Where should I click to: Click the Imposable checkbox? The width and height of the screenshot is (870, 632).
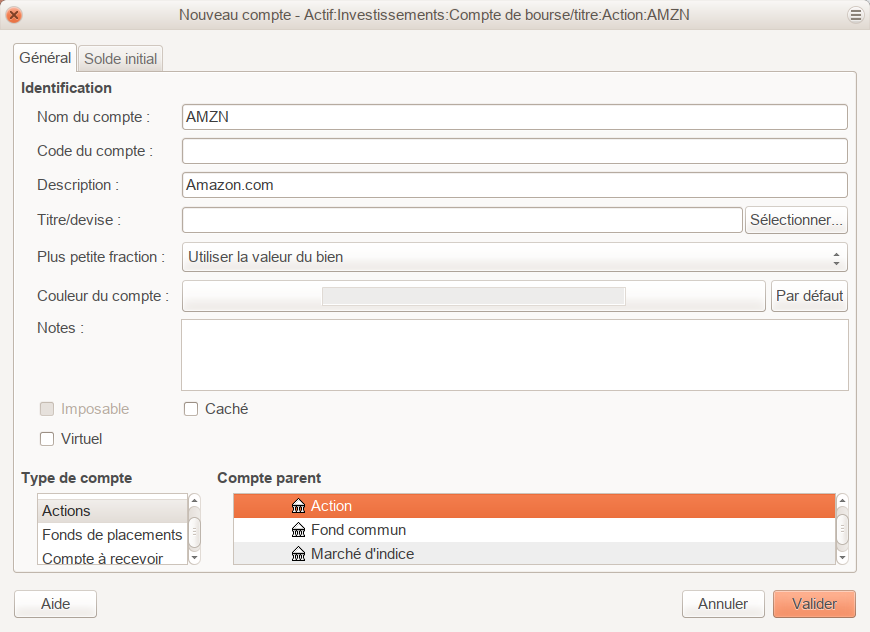[47, 409]
